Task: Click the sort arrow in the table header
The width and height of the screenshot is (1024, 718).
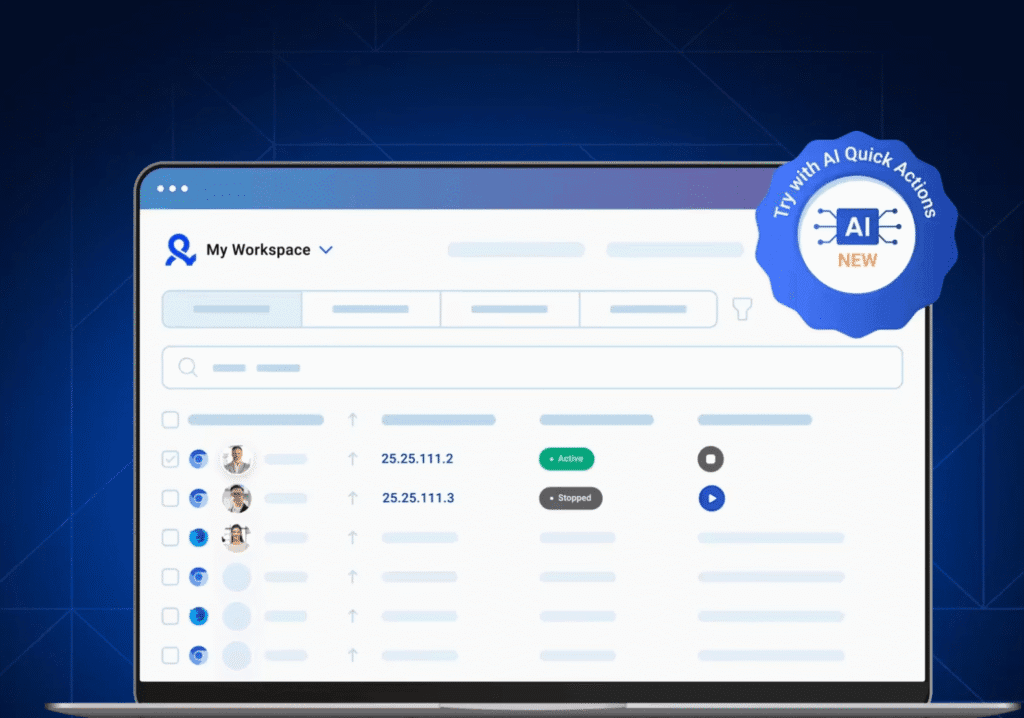Action: click(352, 420)
